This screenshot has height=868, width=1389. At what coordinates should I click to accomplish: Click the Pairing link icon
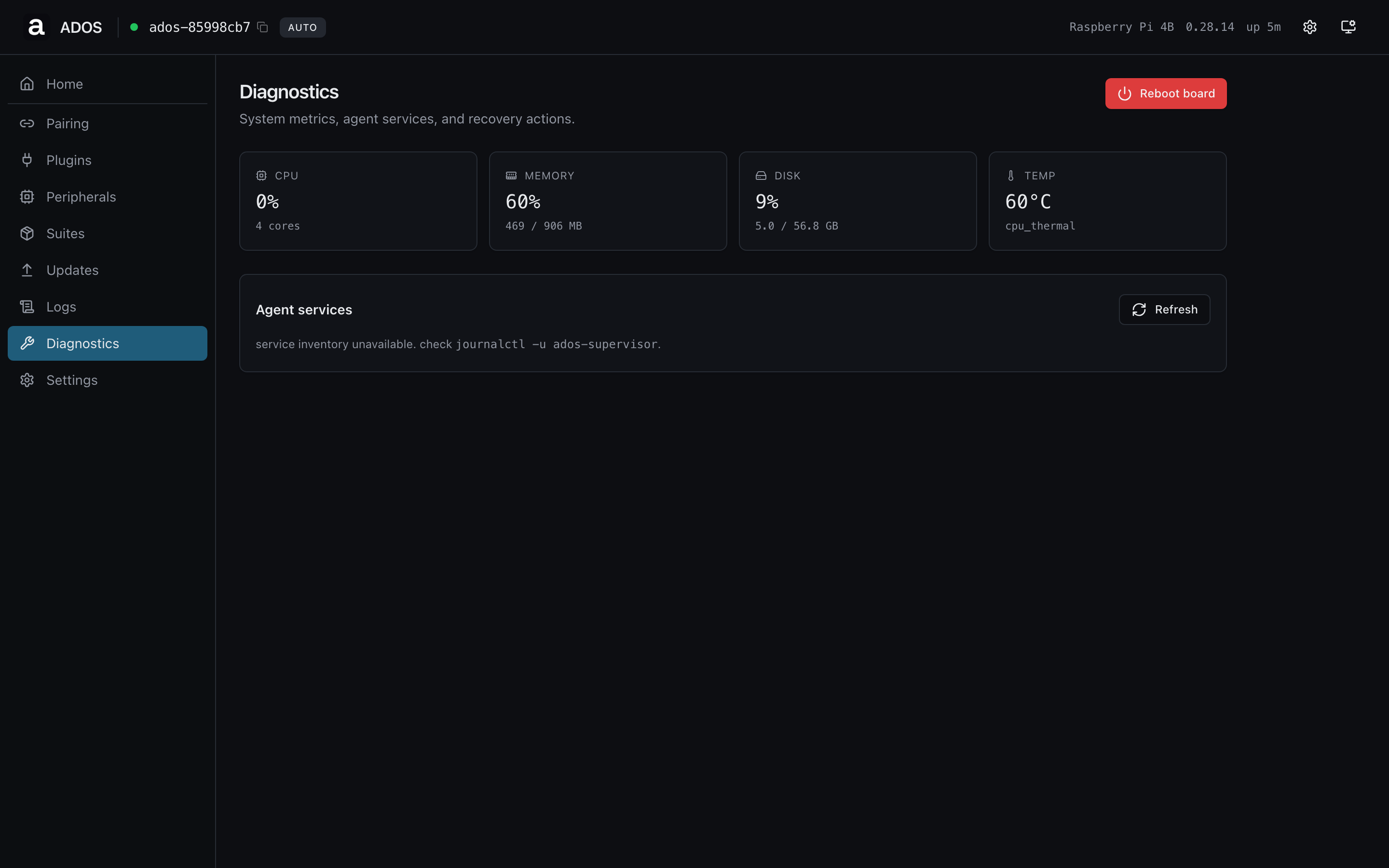click(x=27, y=123)
